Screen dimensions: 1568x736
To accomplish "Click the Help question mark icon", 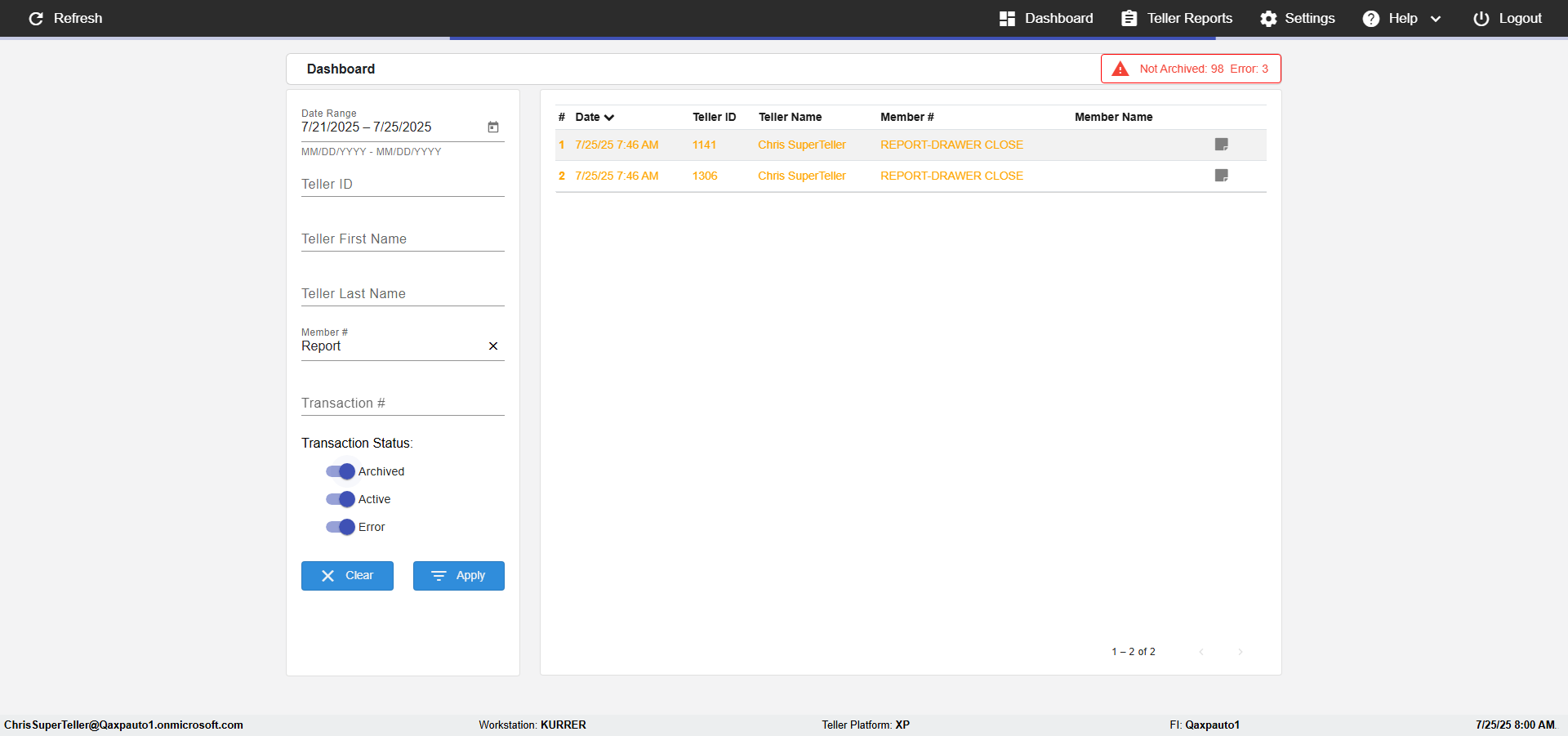I will [1371, 19].
